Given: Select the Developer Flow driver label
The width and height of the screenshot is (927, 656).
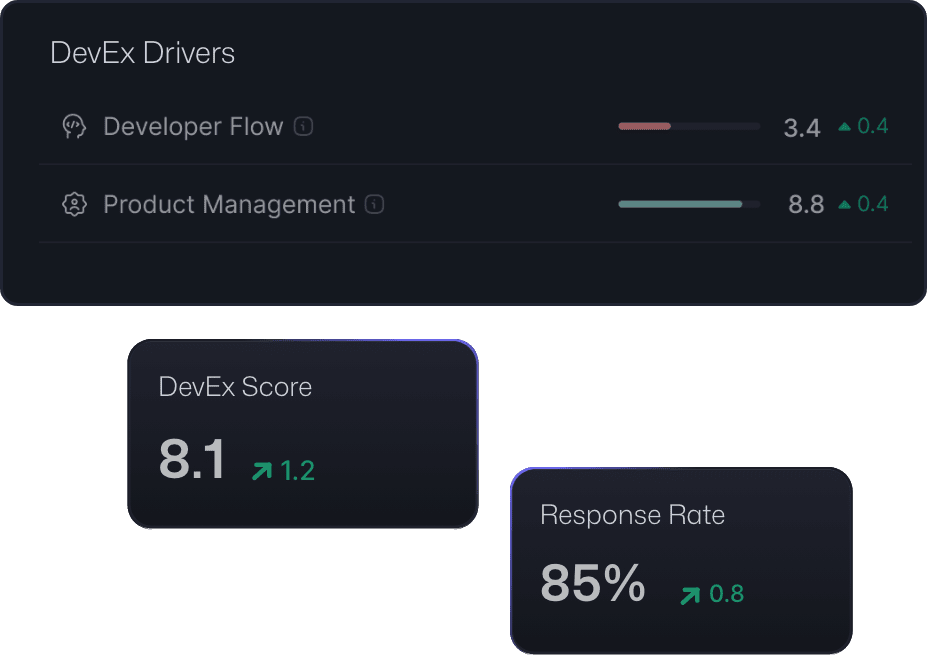Looking at the screenshot, I should [193, 127].
